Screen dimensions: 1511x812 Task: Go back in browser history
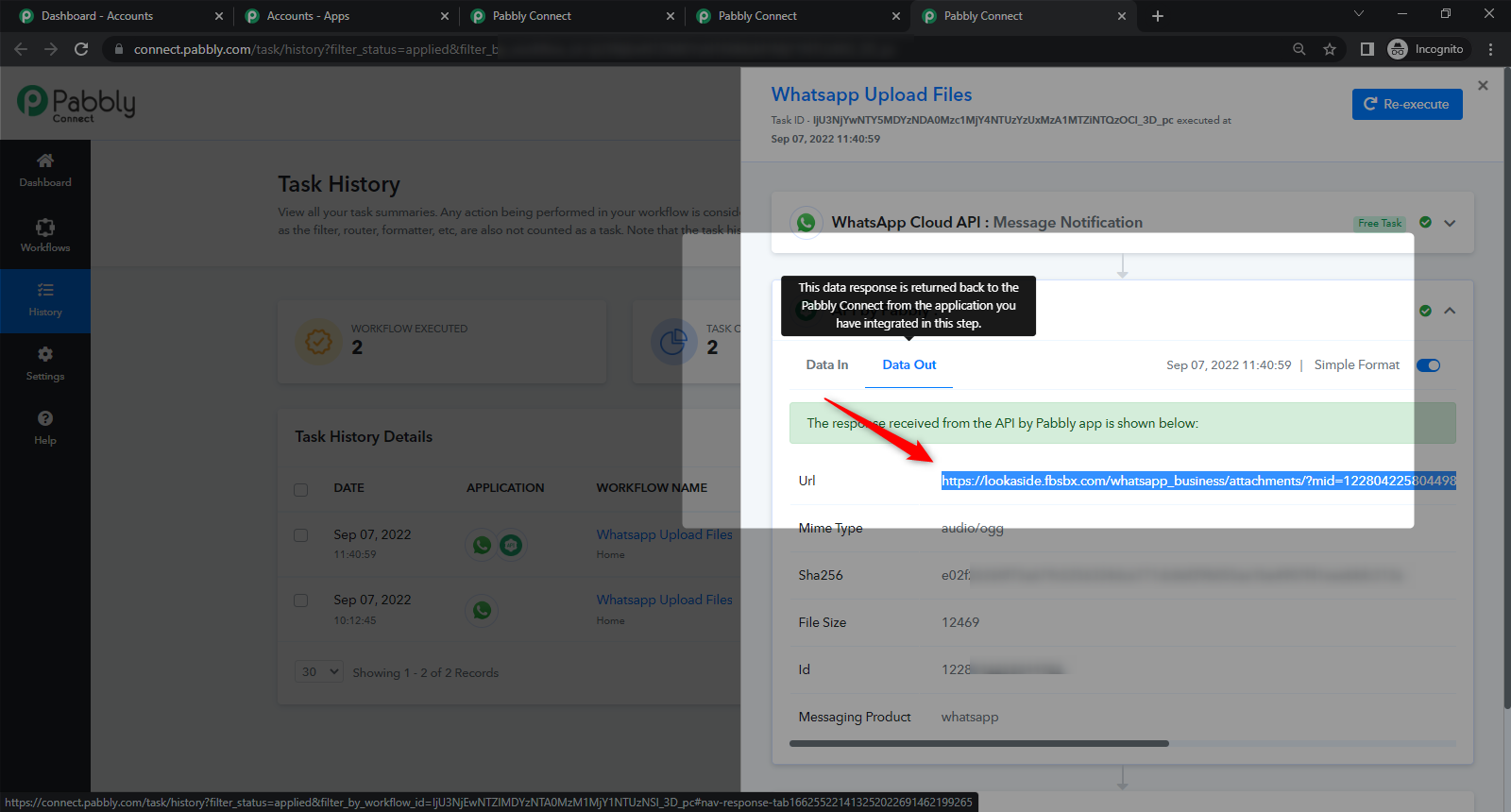click(x=21, y=49)
